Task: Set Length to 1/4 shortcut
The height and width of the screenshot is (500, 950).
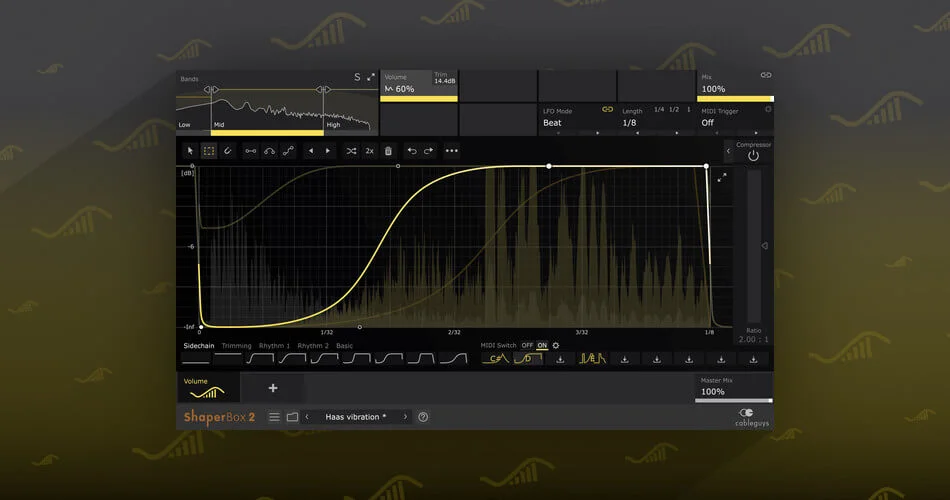Action: (x=659, y=110)
